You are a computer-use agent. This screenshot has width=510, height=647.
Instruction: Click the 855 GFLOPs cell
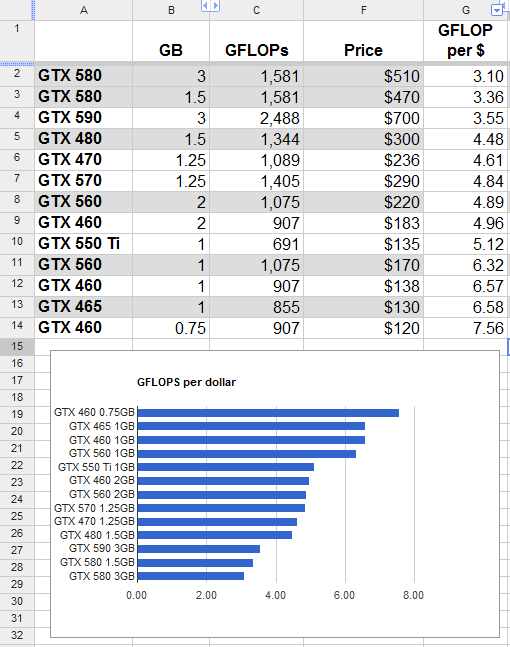pos(256,307)
